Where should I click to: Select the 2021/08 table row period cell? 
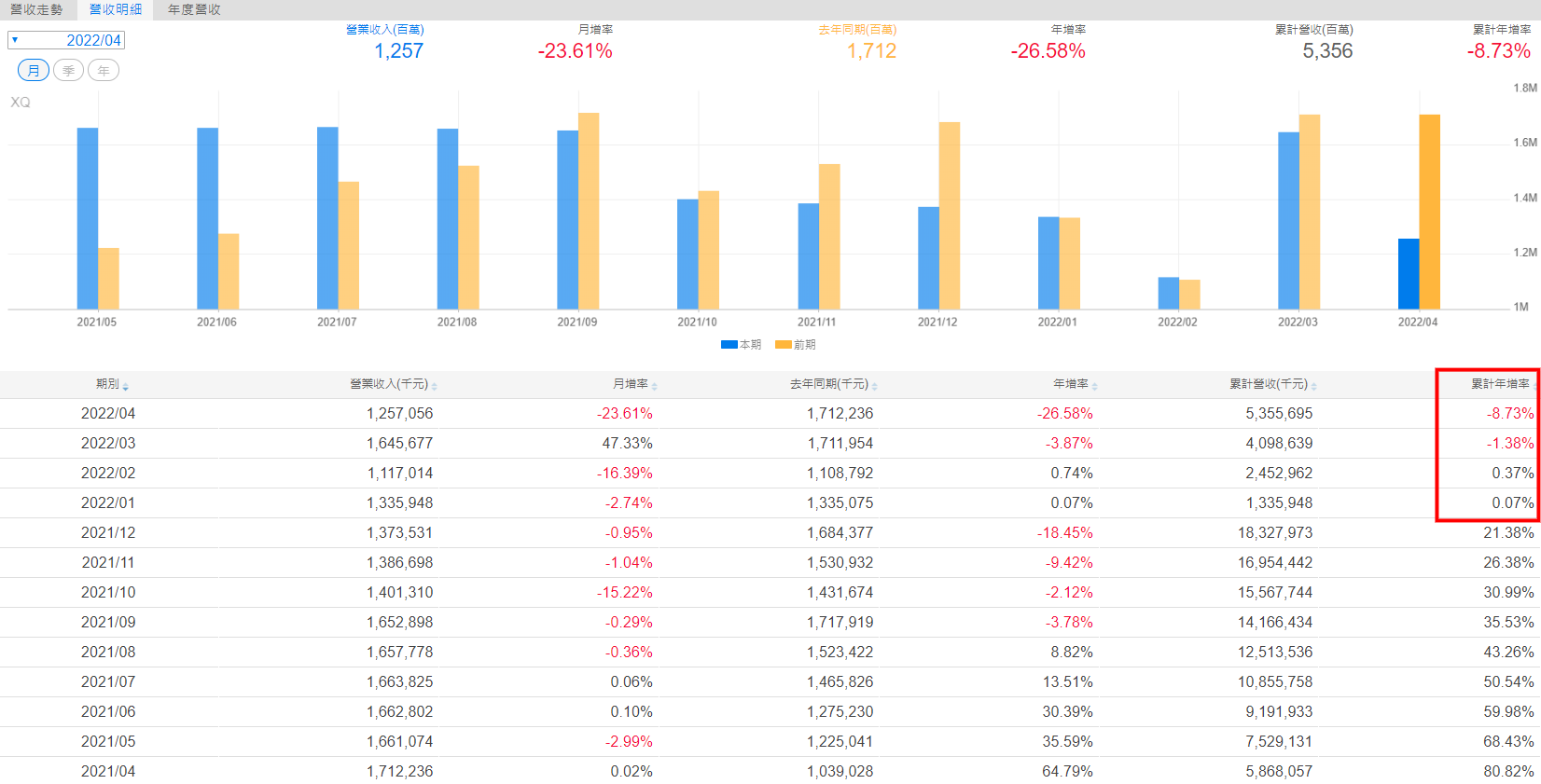point(108,652)
